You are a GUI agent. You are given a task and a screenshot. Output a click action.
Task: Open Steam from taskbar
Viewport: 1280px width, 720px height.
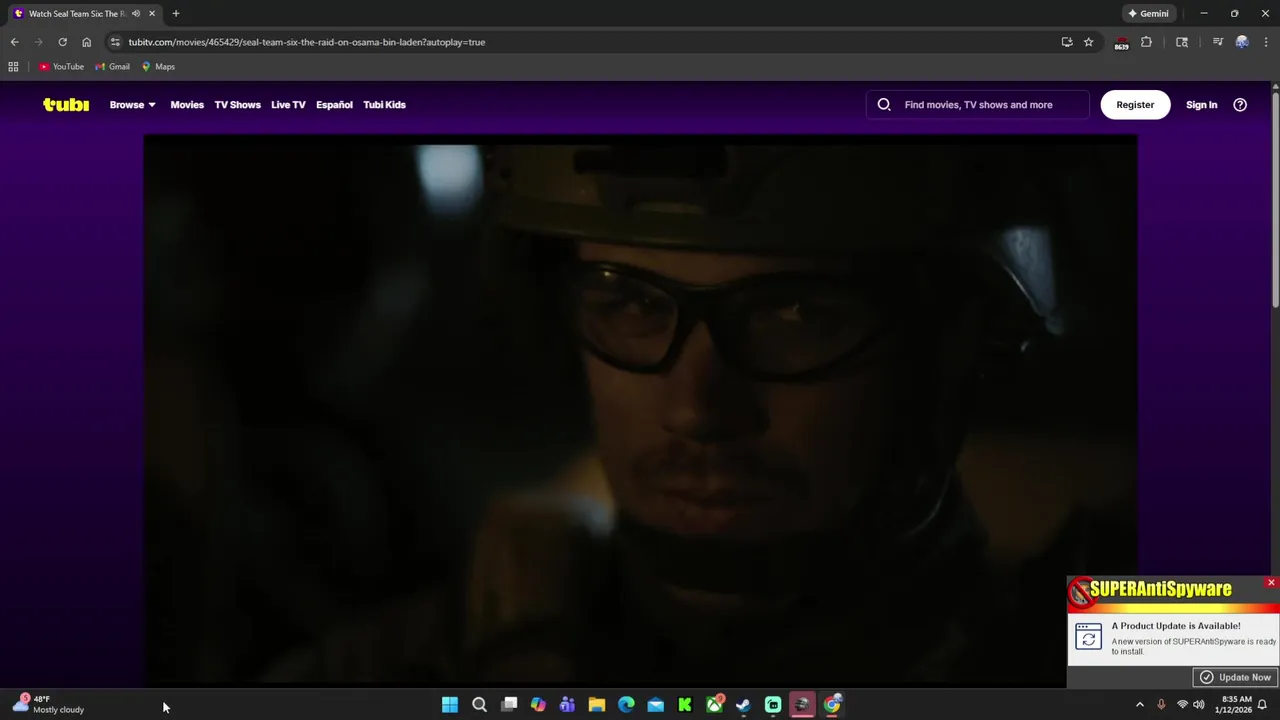click(743, 705)
